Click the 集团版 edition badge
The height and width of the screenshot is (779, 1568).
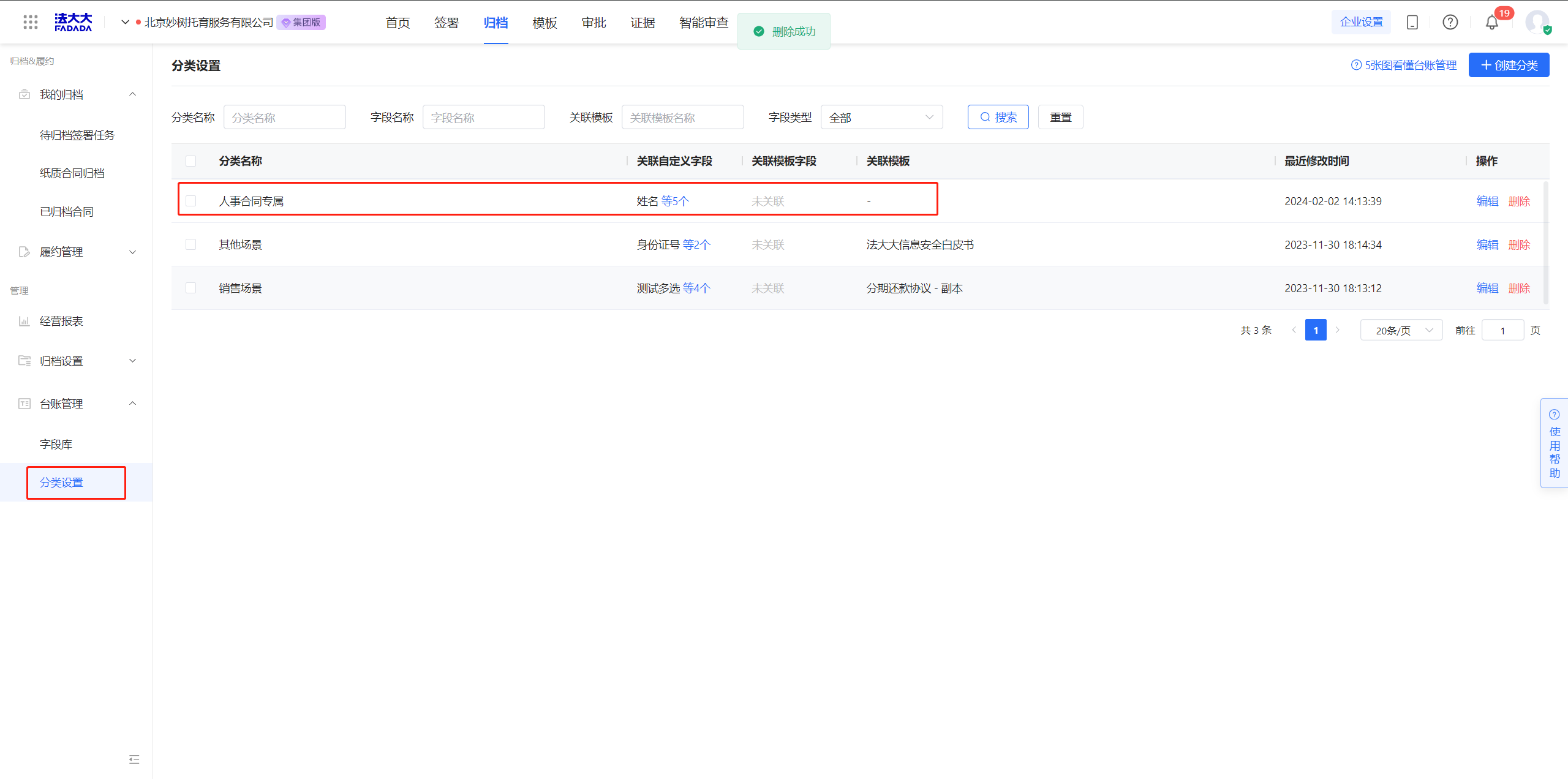click(301, 23)
